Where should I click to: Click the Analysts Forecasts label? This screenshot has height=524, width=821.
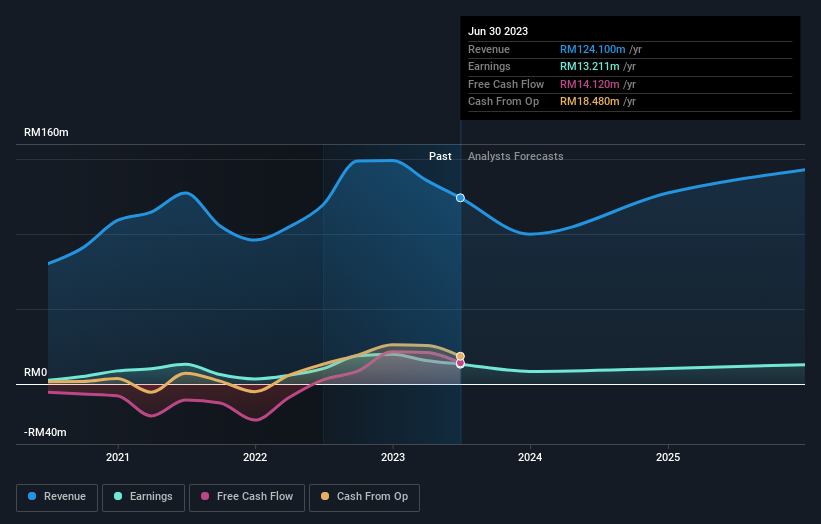516,157
